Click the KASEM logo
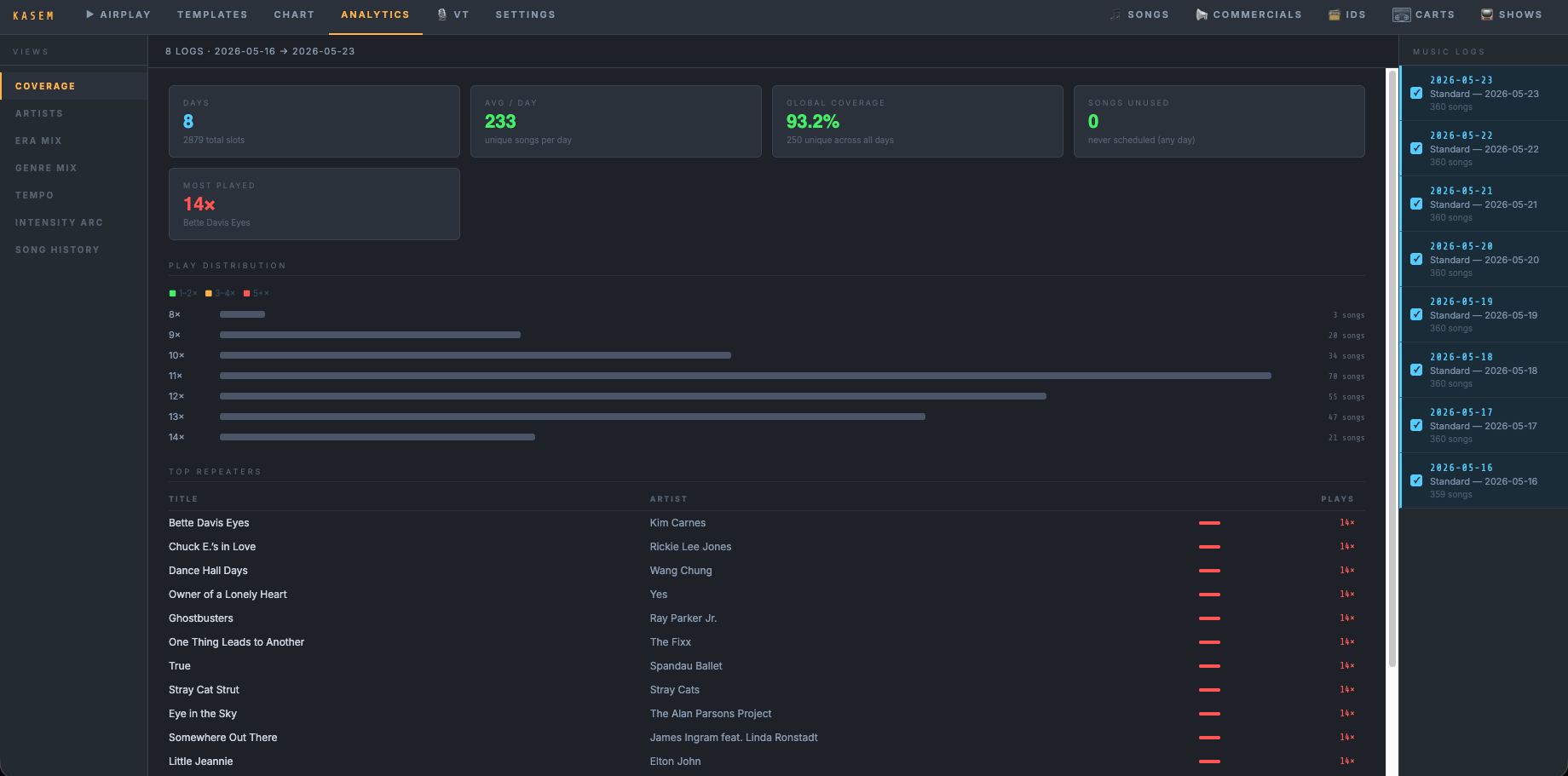 point(33,15)
